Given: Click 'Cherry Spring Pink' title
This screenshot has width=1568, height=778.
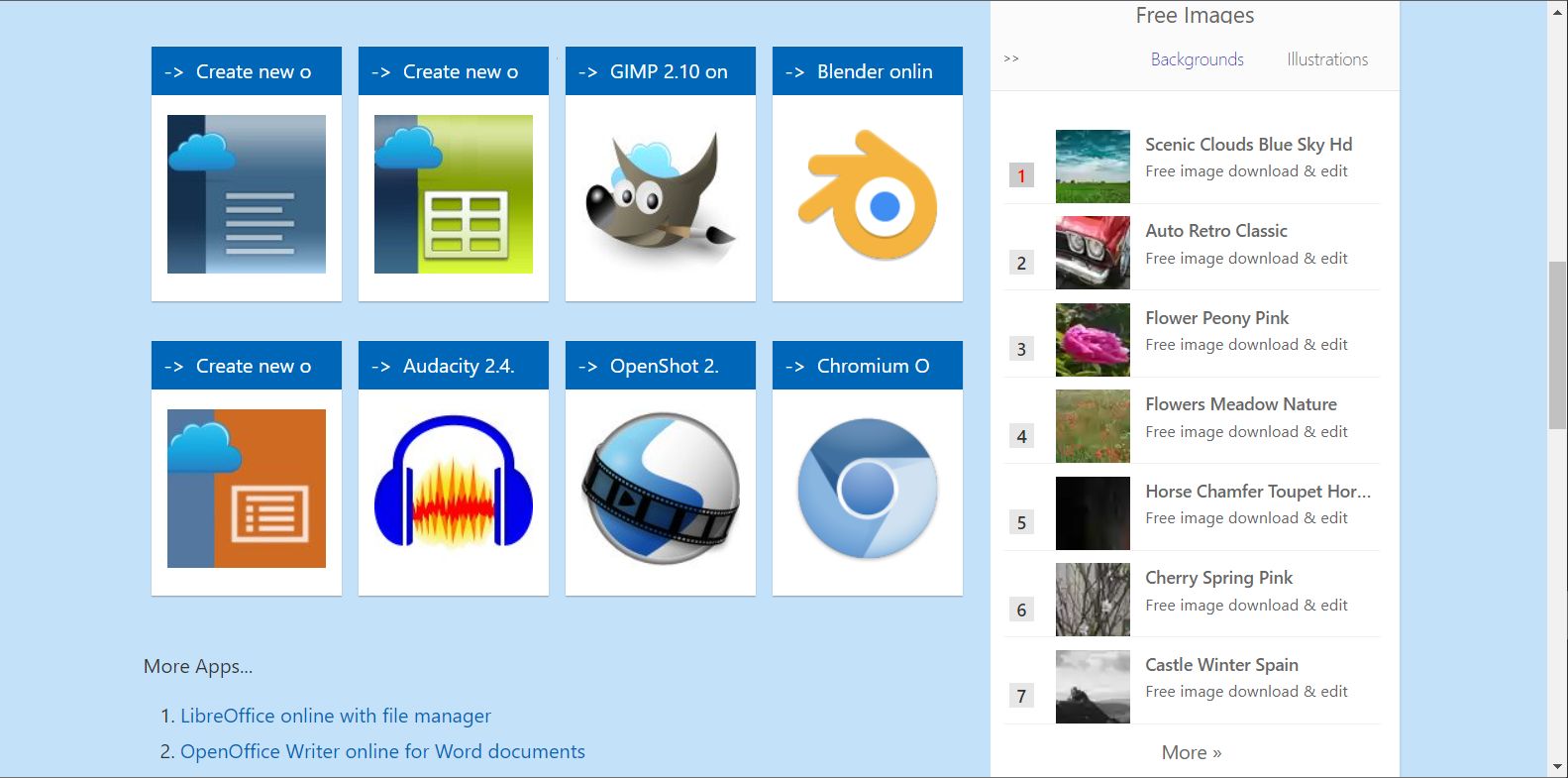Looking at the screenshot, I should (x=1218, y=578).
